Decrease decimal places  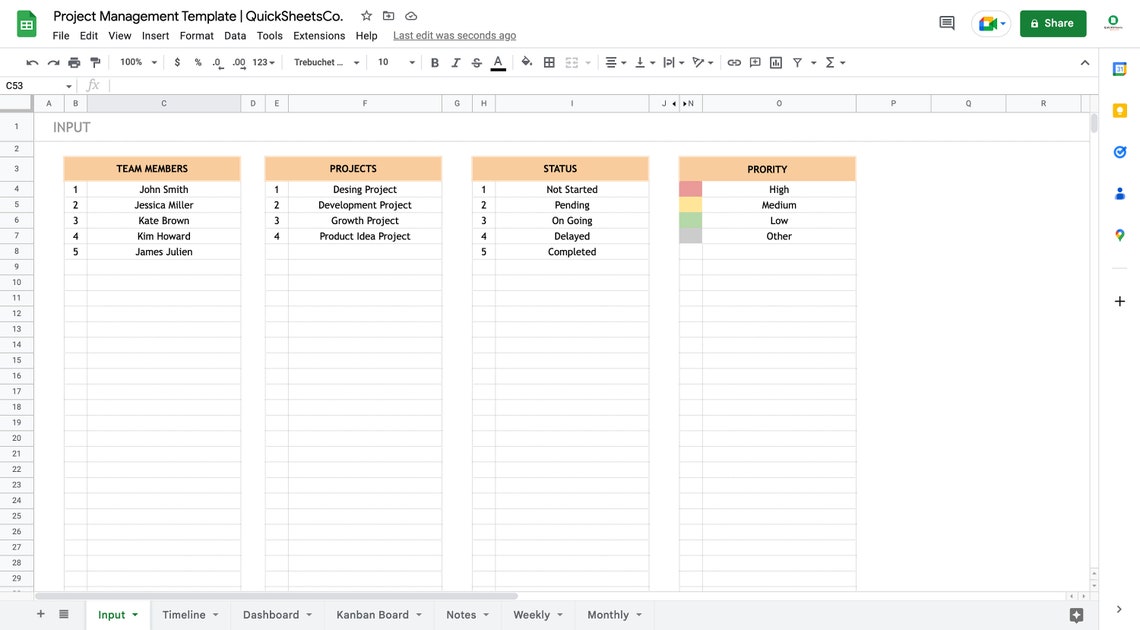point(217,61)
